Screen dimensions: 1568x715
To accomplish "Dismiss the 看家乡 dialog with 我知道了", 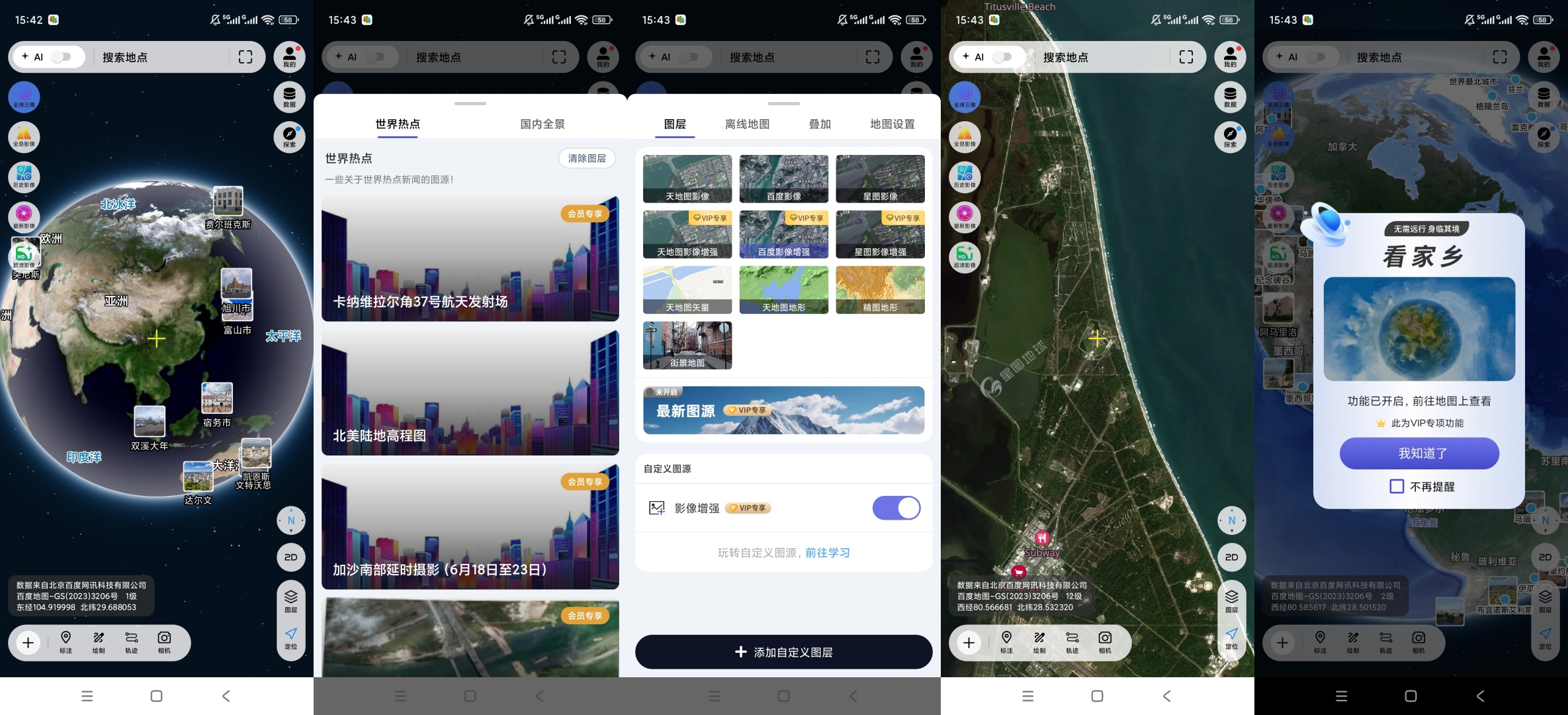I will 1419,453.
